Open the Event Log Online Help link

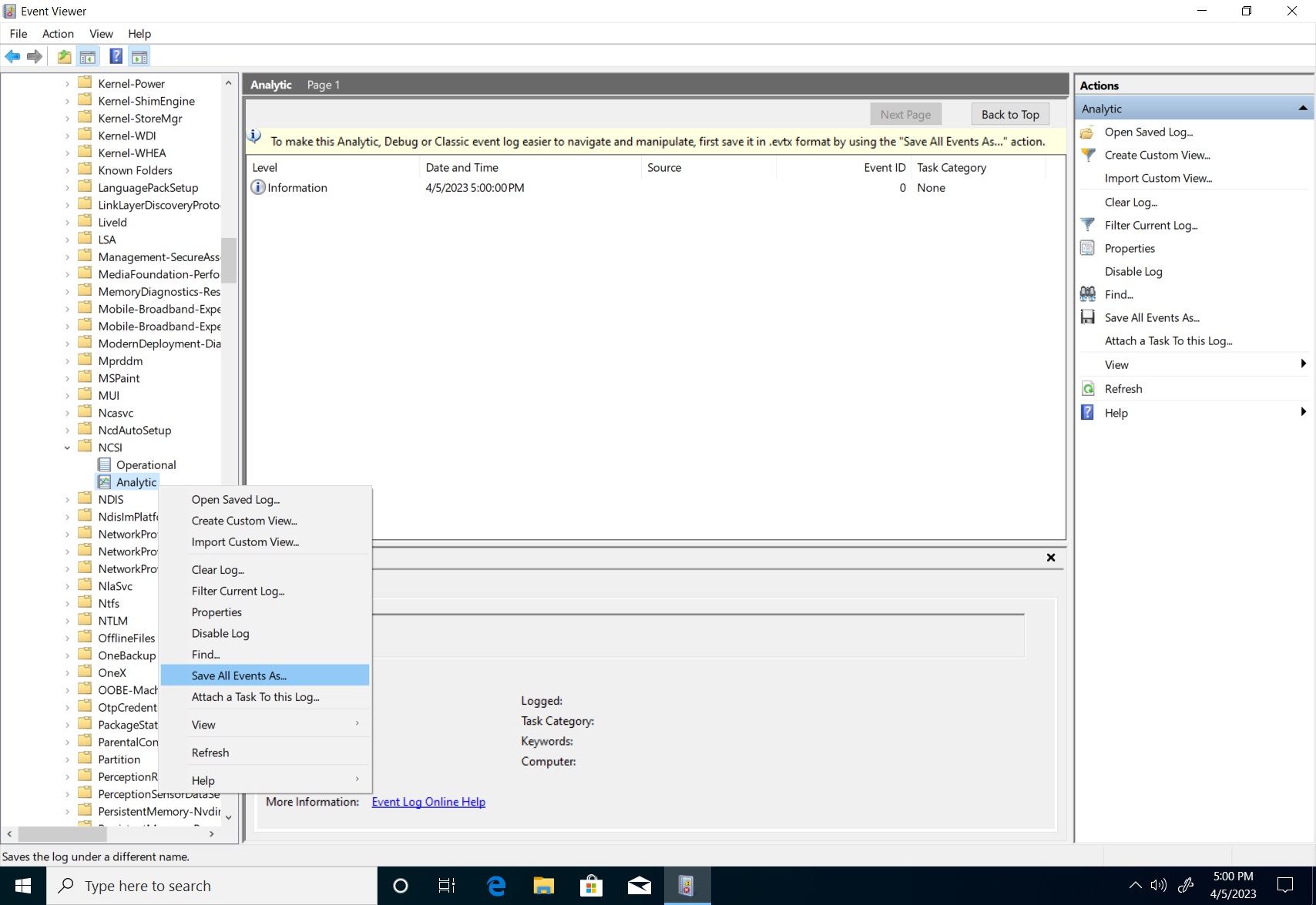[428, 802]
